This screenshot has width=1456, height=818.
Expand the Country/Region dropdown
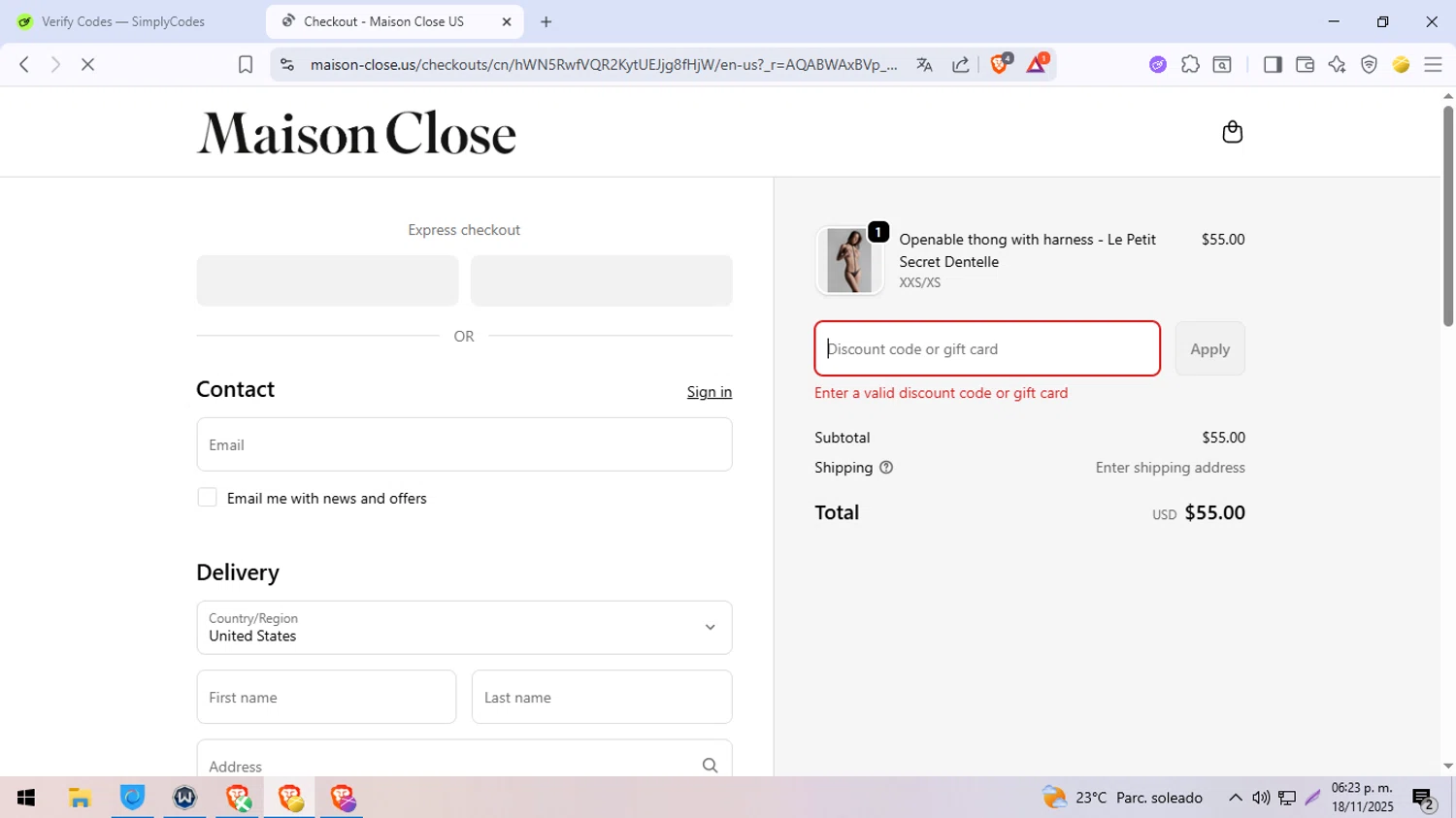click(464, 628)
